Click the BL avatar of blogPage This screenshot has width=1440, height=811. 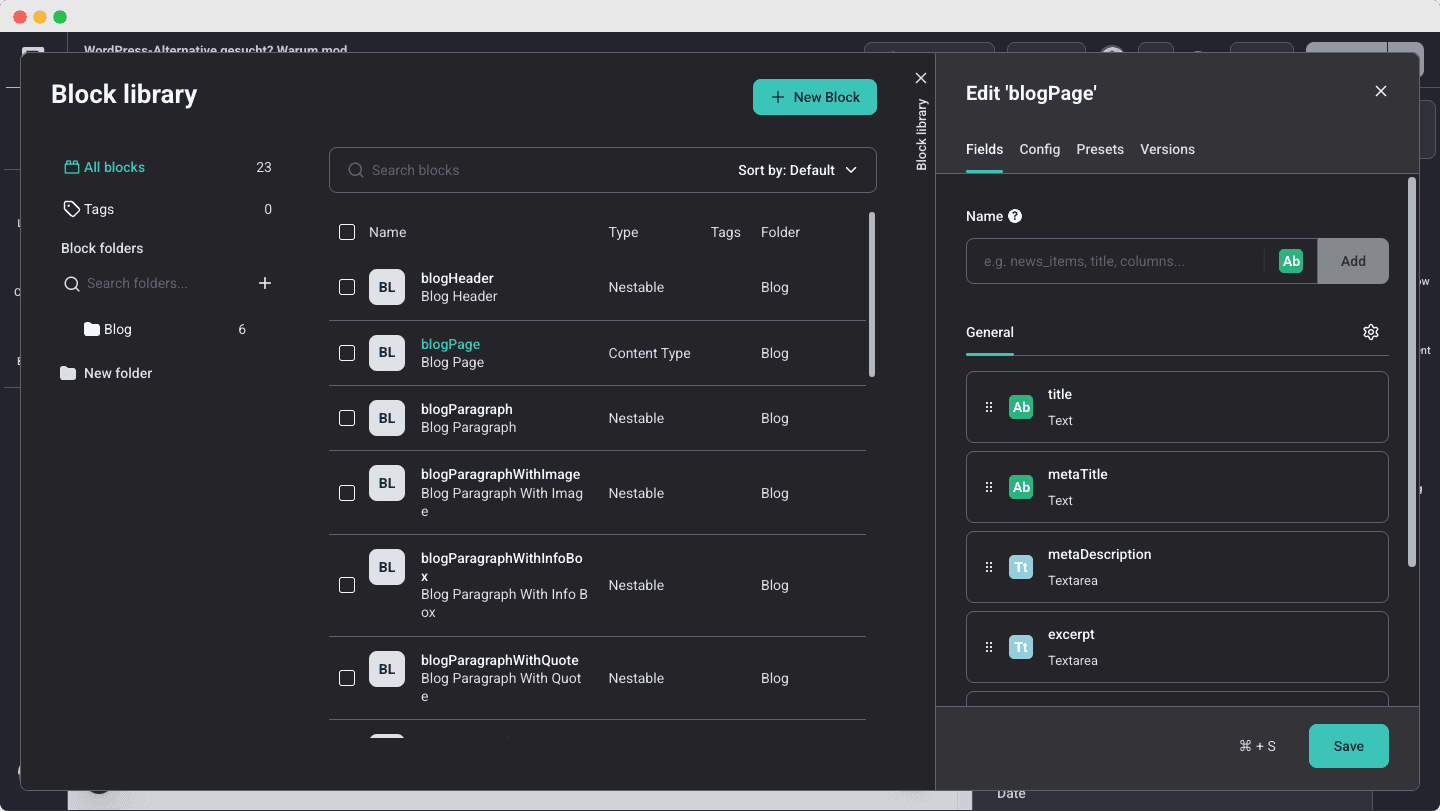click(x=387, y=353)
